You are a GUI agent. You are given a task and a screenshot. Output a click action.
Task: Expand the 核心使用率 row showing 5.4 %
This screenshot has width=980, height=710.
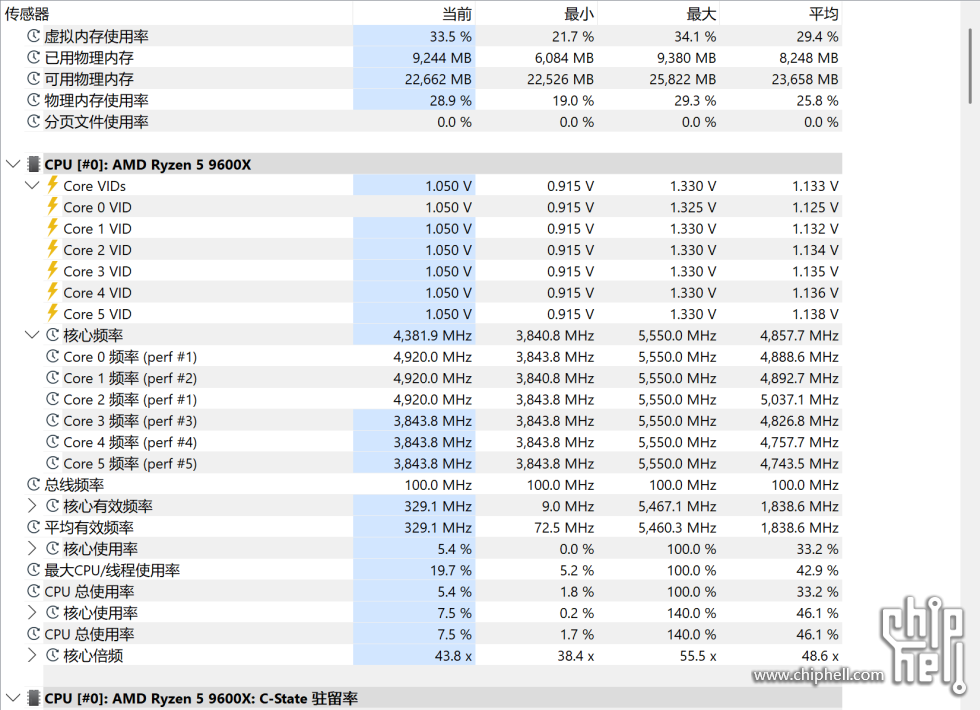32,549
